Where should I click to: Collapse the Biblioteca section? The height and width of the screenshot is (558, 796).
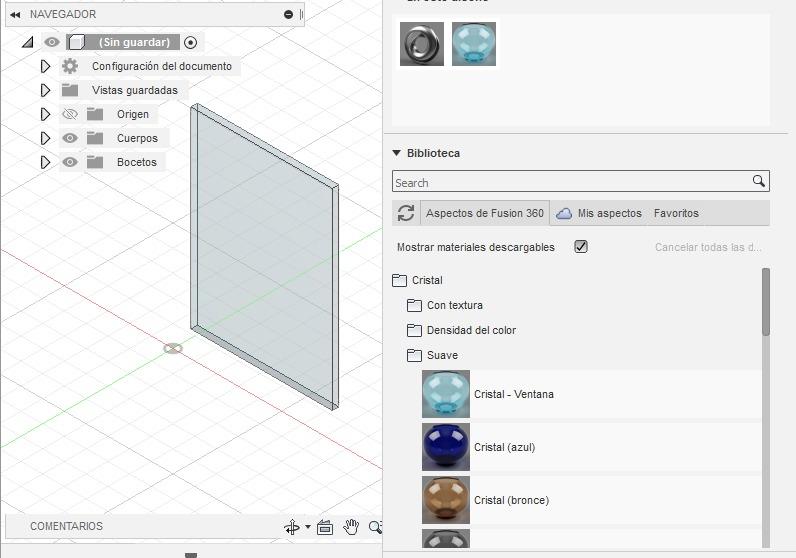[397, 153]
